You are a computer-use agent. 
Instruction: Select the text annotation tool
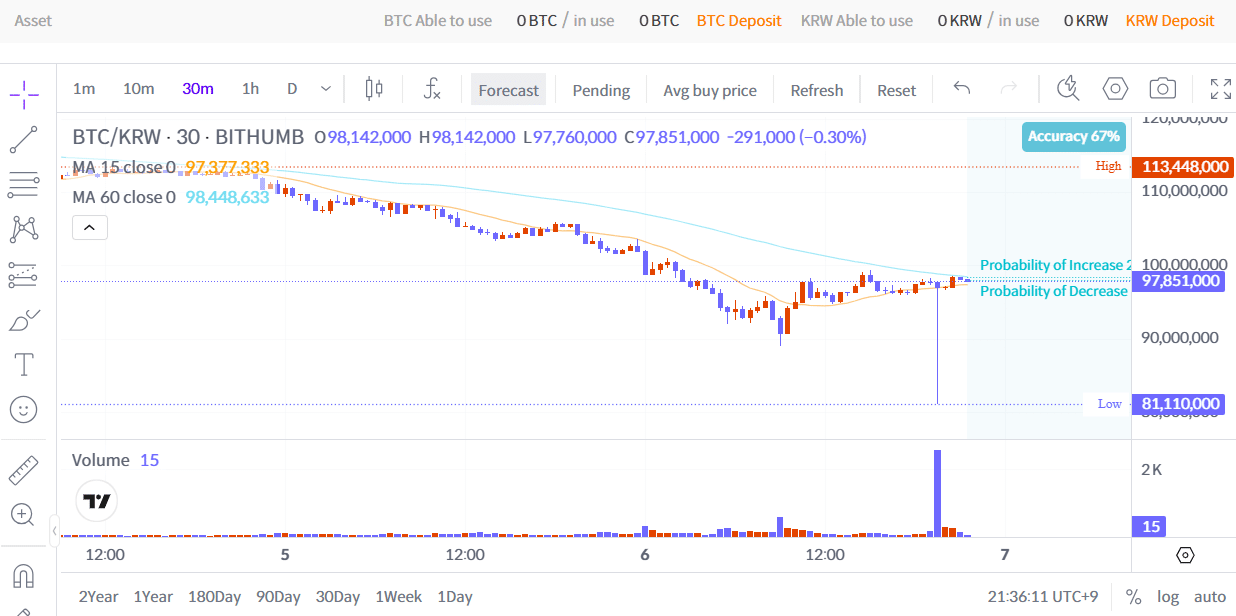(24, 364)
